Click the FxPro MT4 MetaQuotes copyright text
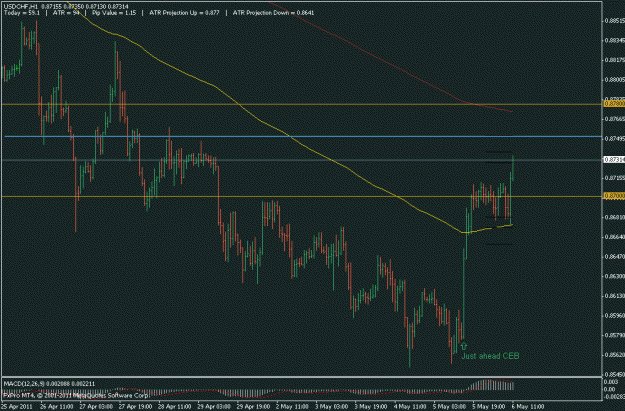The width and height of the screenshot is (625, 411). pyautogui.click(x=76, y=395)
